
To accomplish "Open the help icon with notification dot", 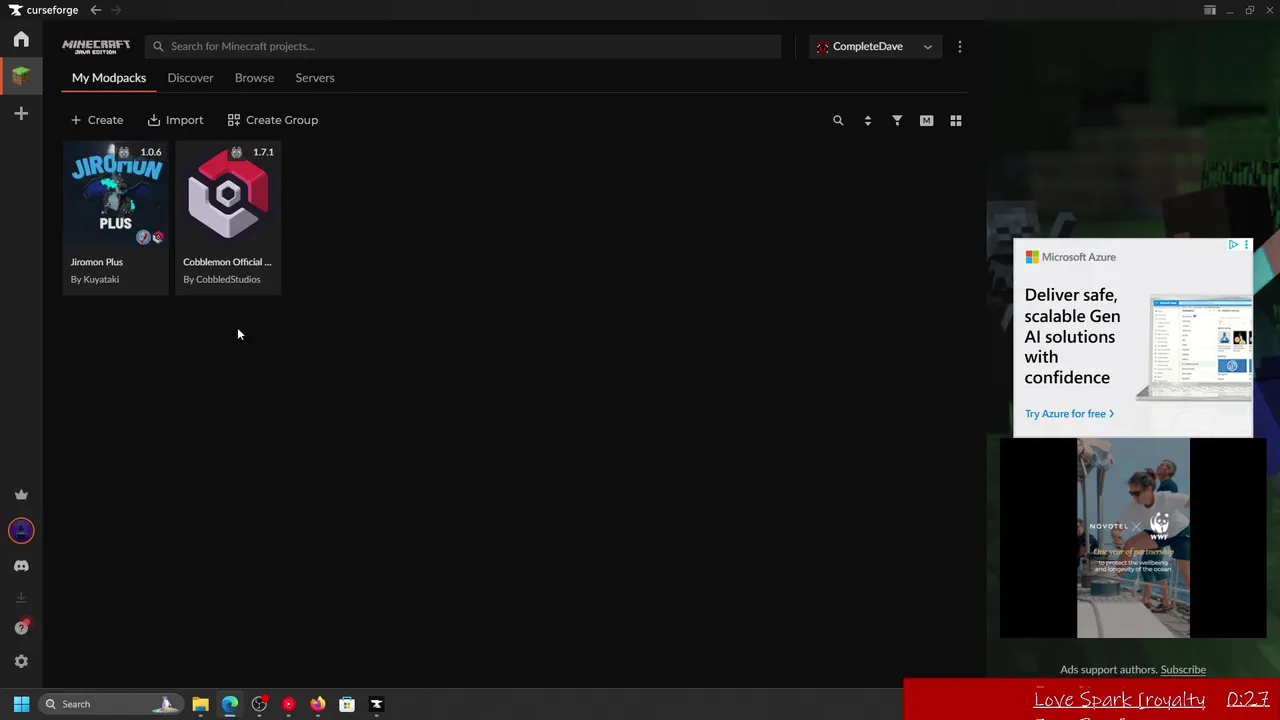I will (x=21, y=627).
